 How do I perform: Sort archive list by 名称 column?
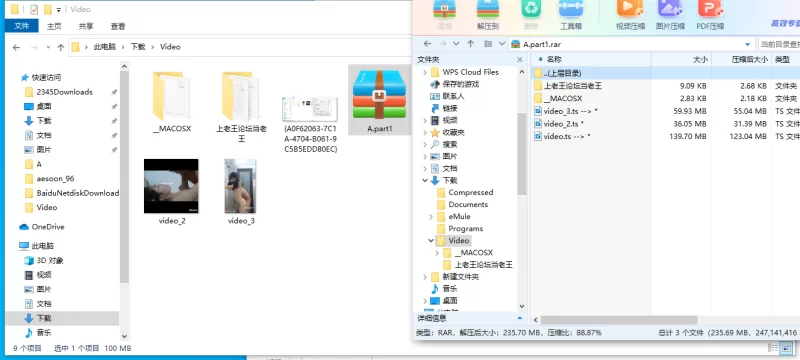tap(554, 60)
